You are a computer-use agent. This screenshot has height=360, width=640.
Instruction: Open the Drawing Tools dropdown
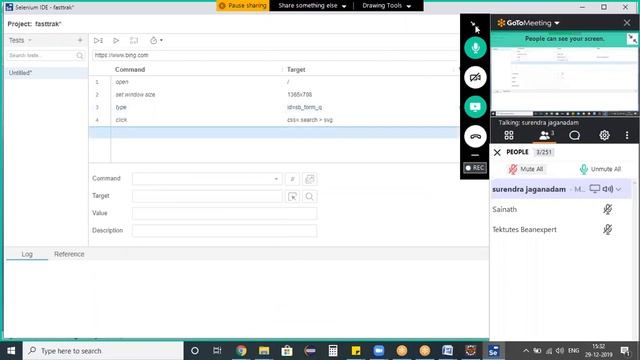(387, 6)
